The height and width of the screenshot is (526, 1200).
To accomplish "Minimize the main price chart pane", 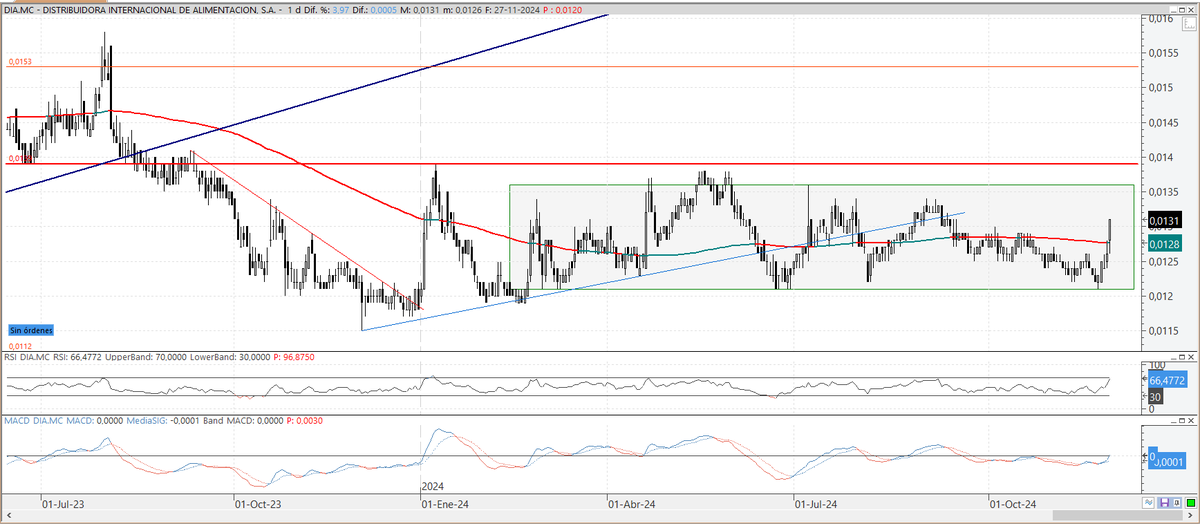I will (x=1173, y=10).
